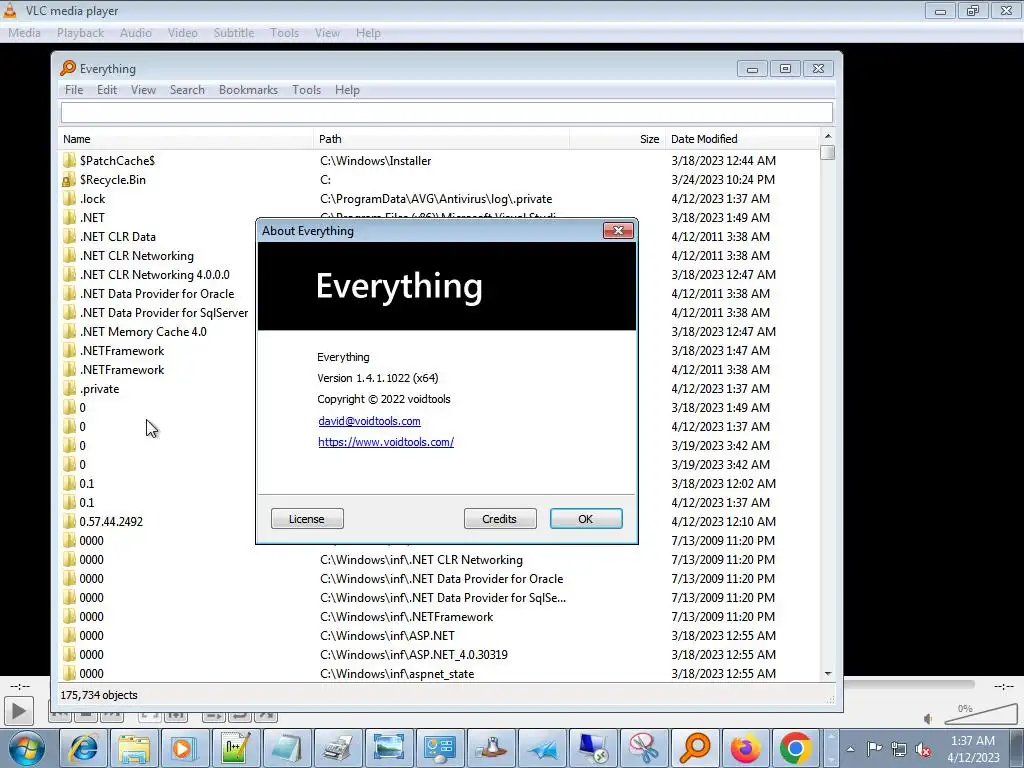Adjust the VLC volume slider

(981, 714)
